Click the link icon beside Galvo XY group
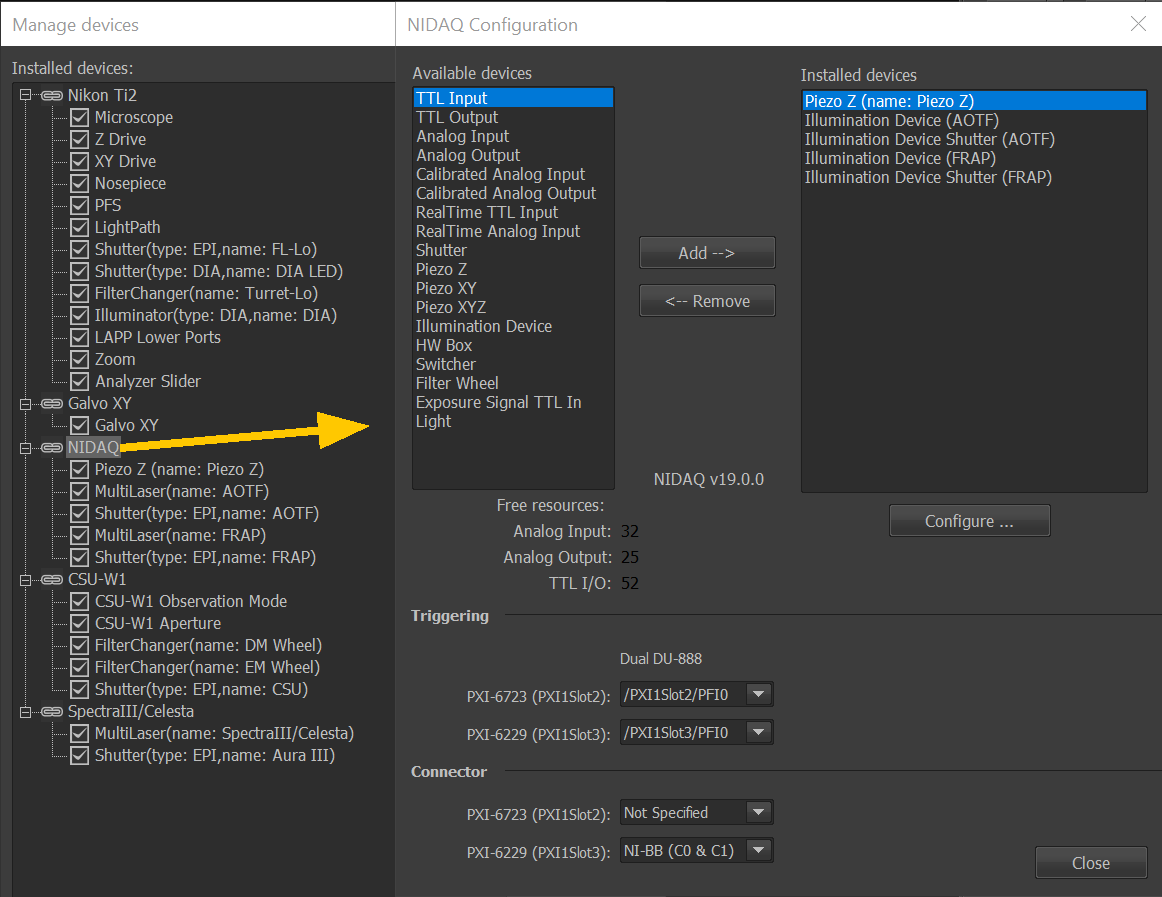 [52, 403]
